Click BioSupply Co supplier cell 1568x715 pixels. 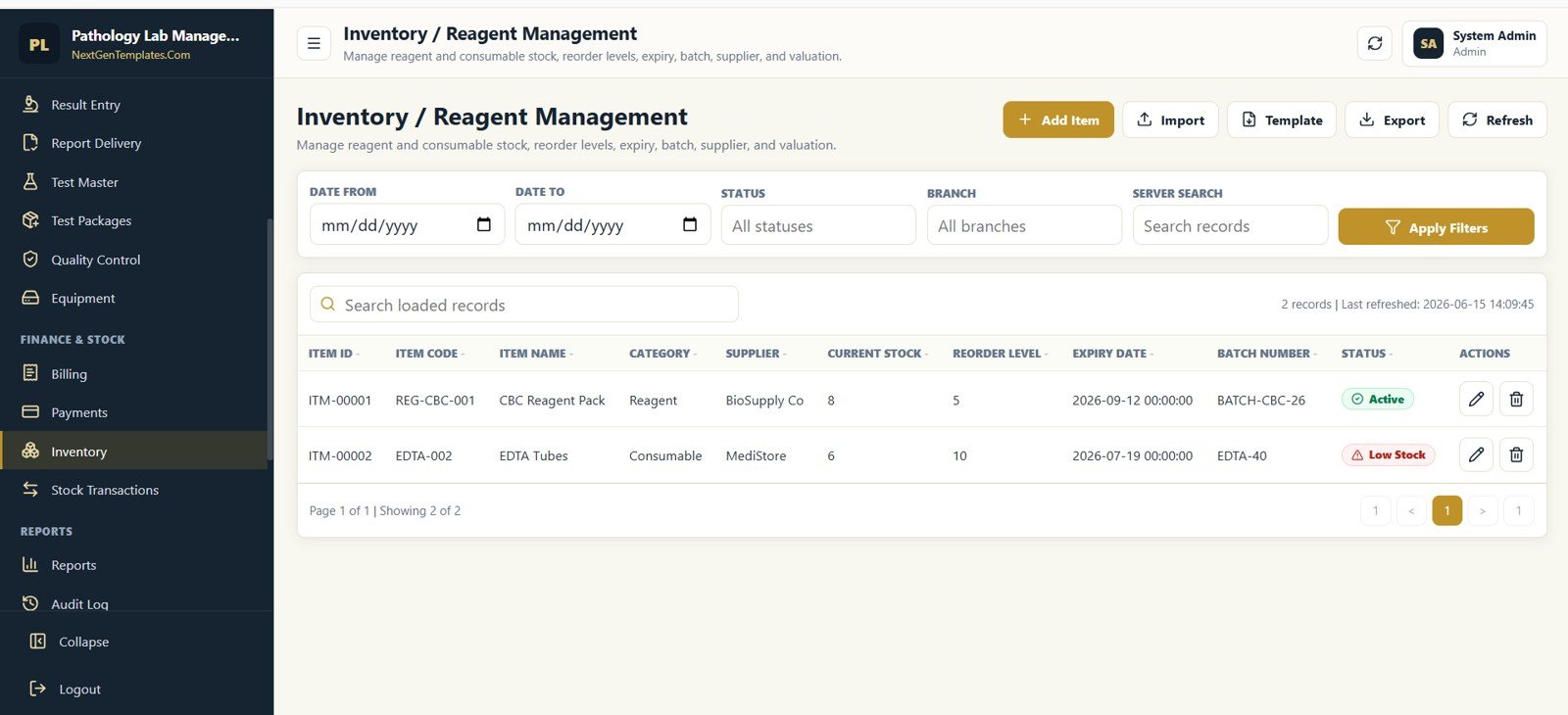tap(764, 400)
